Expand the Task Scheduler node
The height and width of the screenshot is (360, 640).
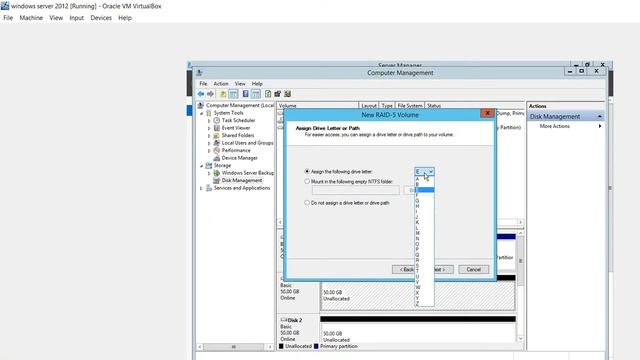(x=209, y=121)
